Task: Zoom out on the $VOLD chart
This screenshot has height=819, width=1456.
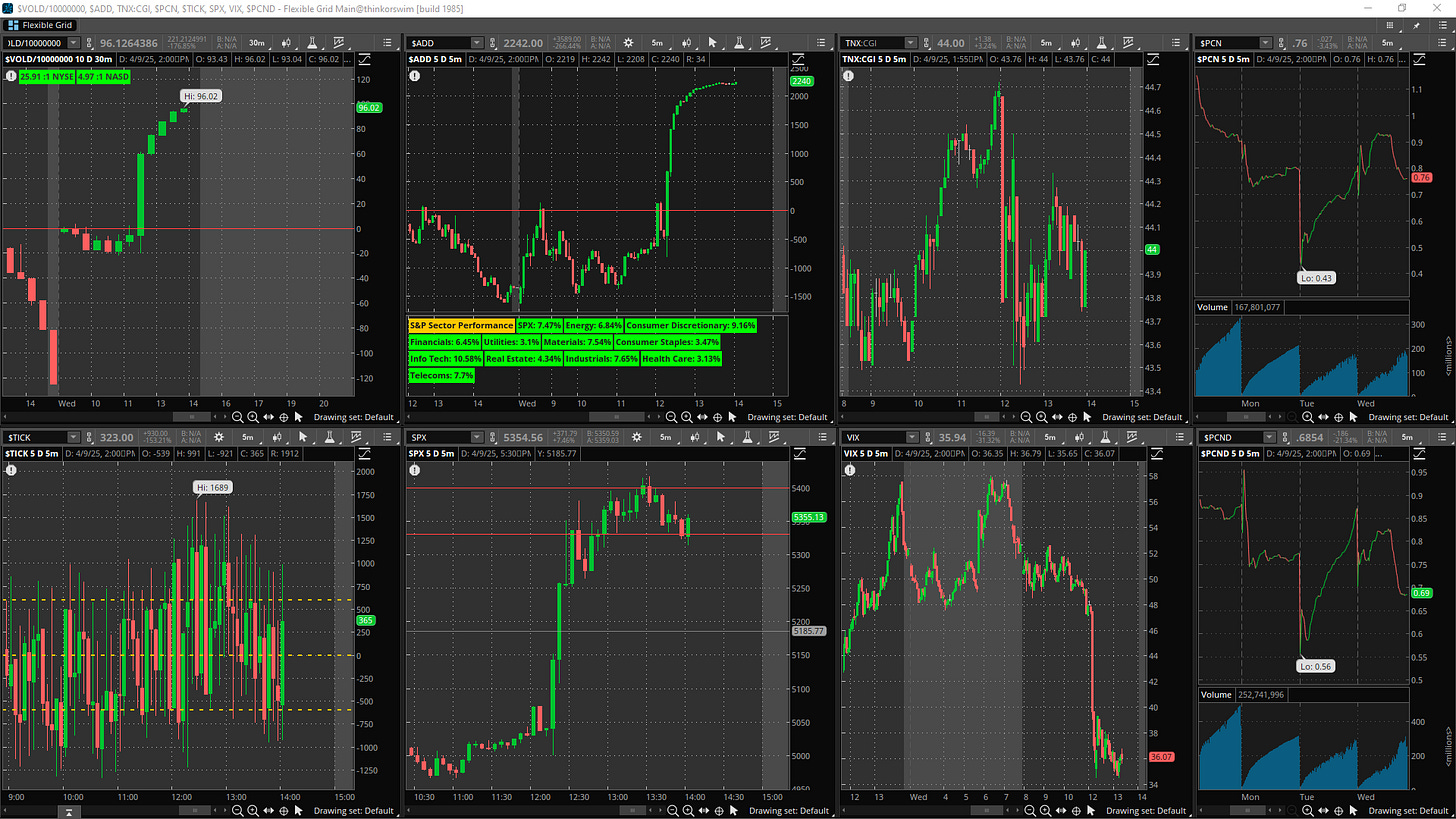Action: pos(238,416)
